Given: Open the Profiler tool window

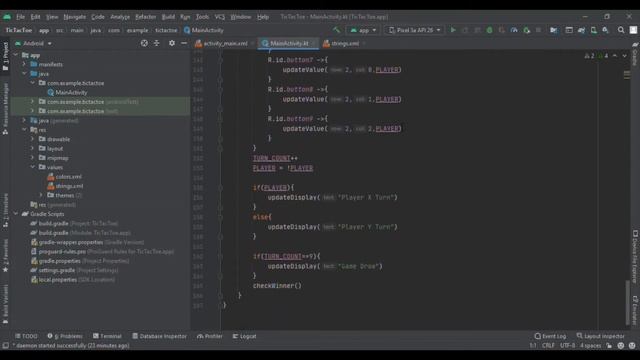Looking at the screenshot, I should [x=210, y=336].
